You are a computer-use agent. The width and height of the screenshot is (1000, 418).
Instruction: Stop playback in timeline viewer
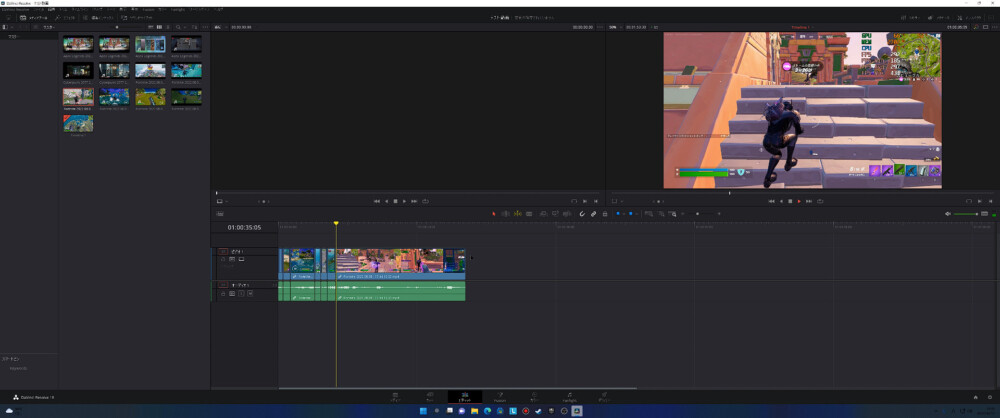pos(790,201)
